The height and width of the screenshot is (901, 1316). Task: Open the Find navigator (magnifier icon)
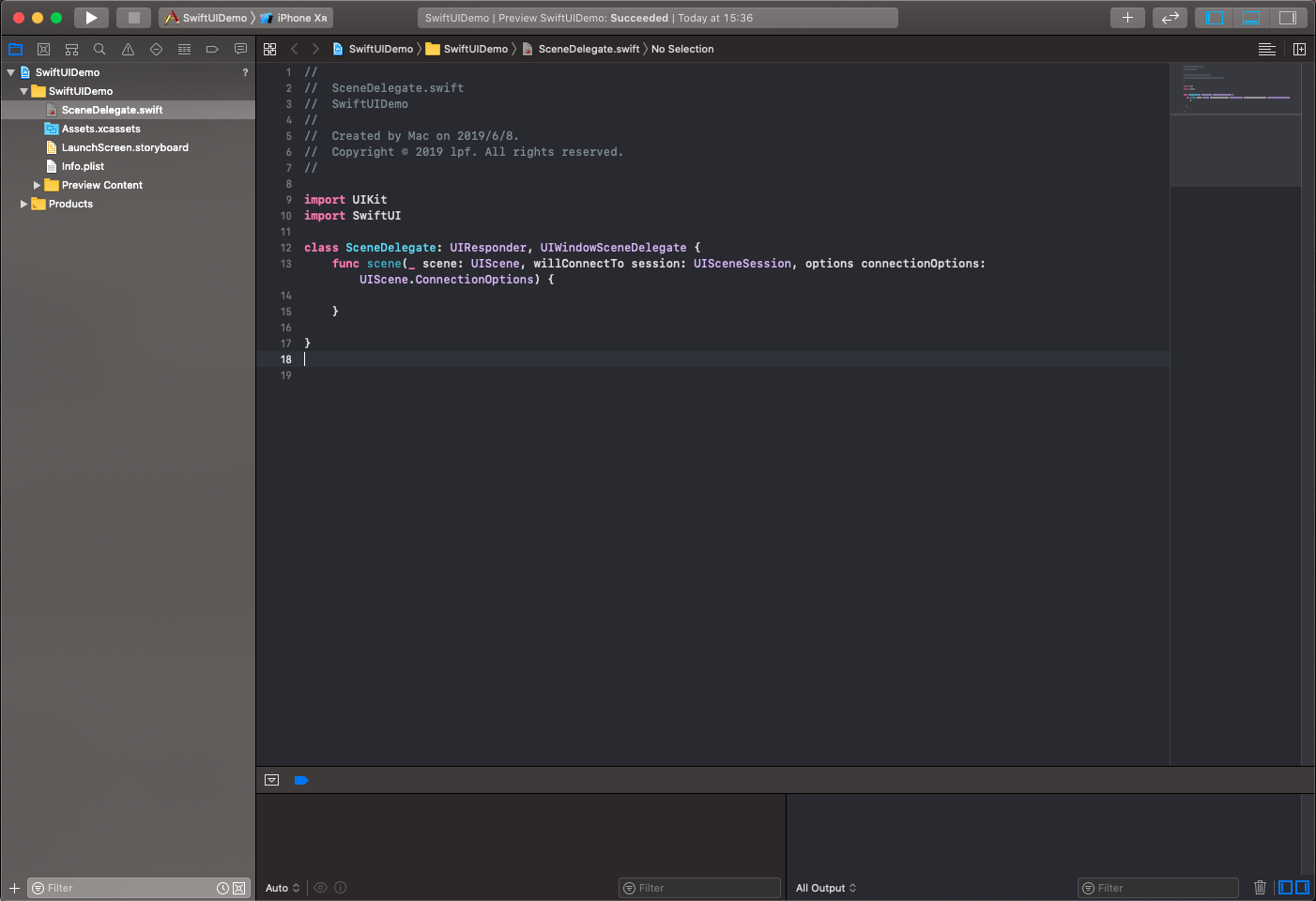click(99, 49)
